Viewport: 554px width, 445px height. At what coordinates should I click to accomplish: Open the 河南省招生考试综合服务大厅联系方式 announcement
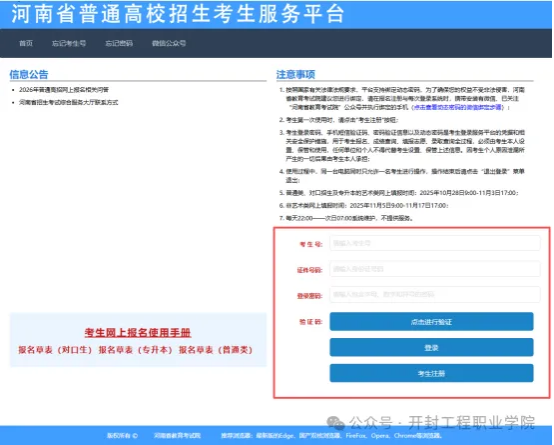click(x=69, y=103)
